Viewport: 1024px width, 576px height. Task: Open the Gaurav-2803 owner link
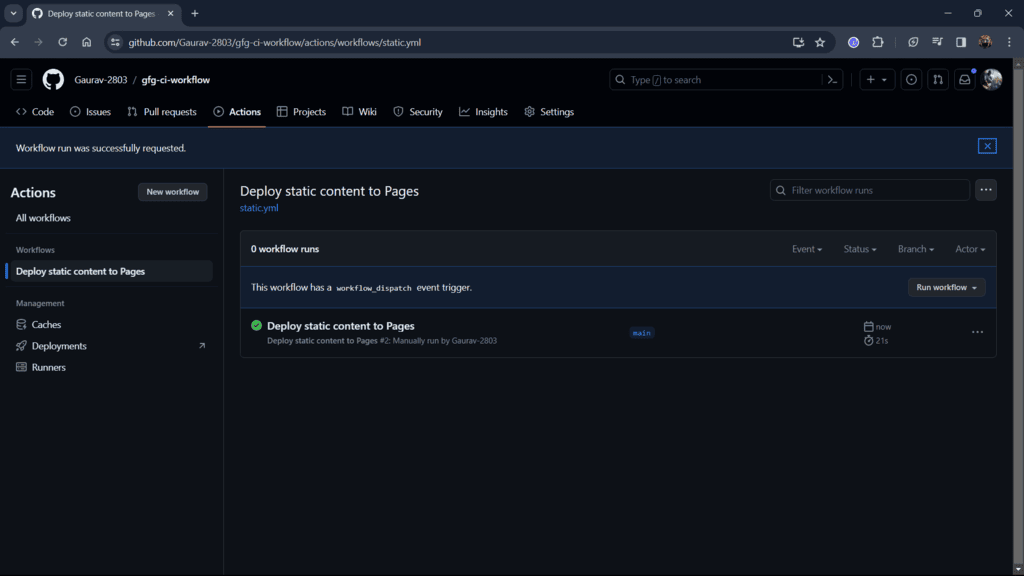pos(101,80)
